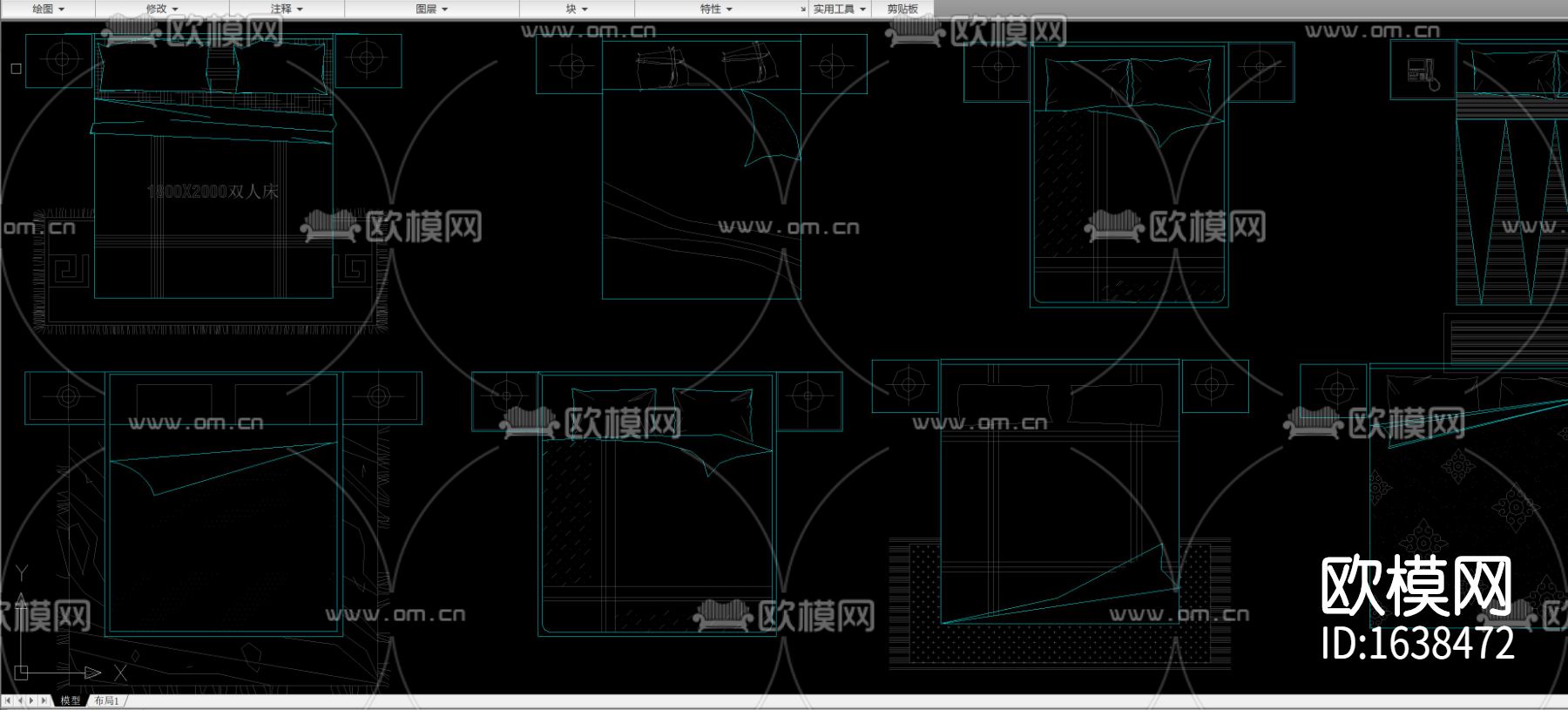Click the previous layout tab arrow
The width and height of the screenshot is (1568, 710).
pyautogui.click(x=20, y=700)
